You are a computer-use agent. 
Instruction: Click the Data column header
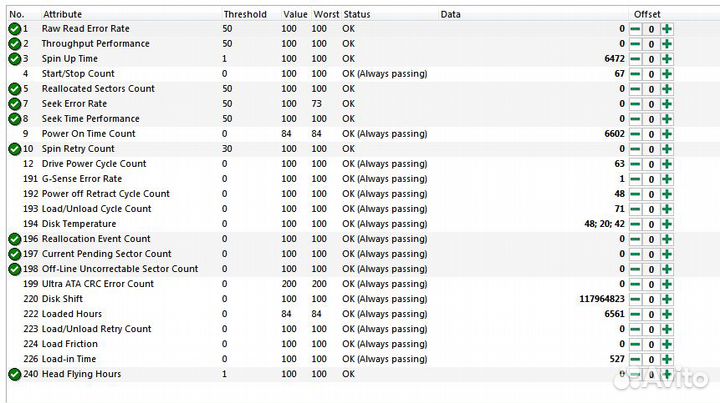(451, 14)
